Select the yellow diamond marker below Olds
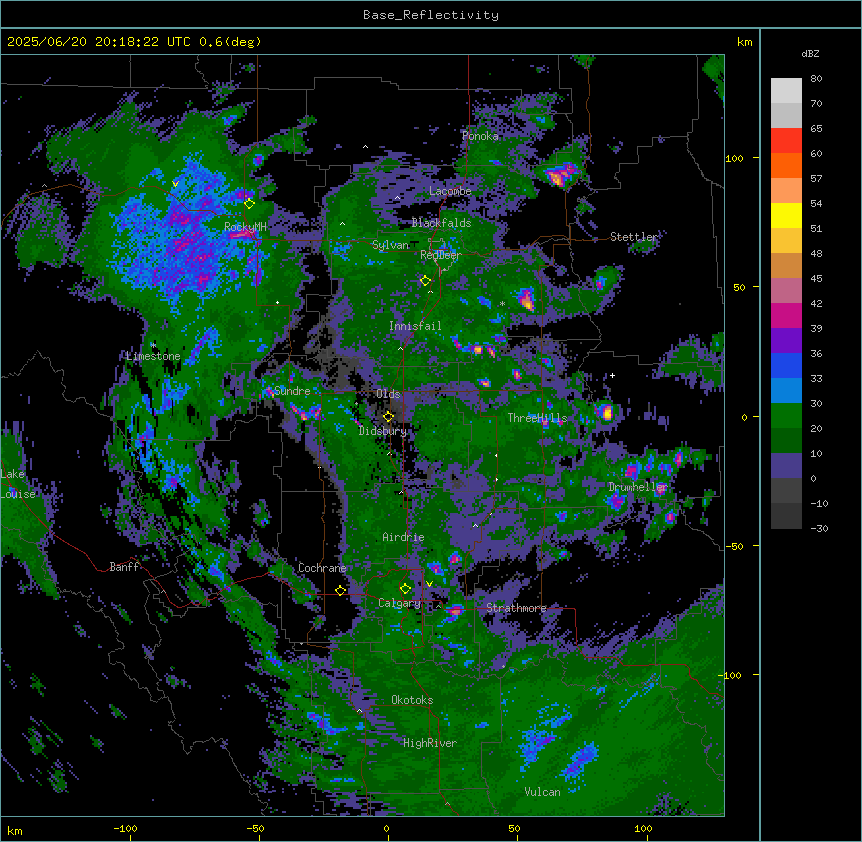Image resolution: width=862 pixels, height=842 pixels. (388, 416)
